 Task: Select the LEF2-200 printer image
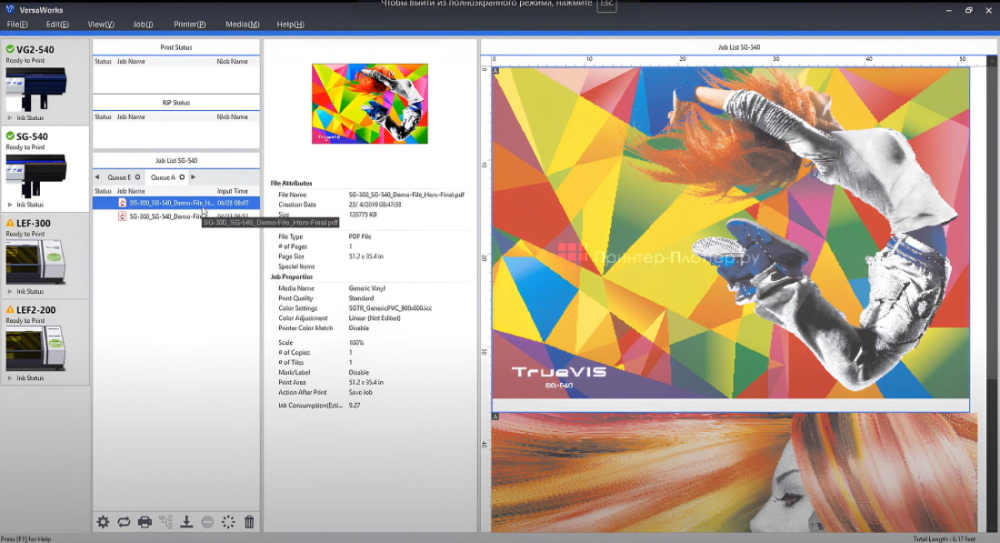(36, 345)
